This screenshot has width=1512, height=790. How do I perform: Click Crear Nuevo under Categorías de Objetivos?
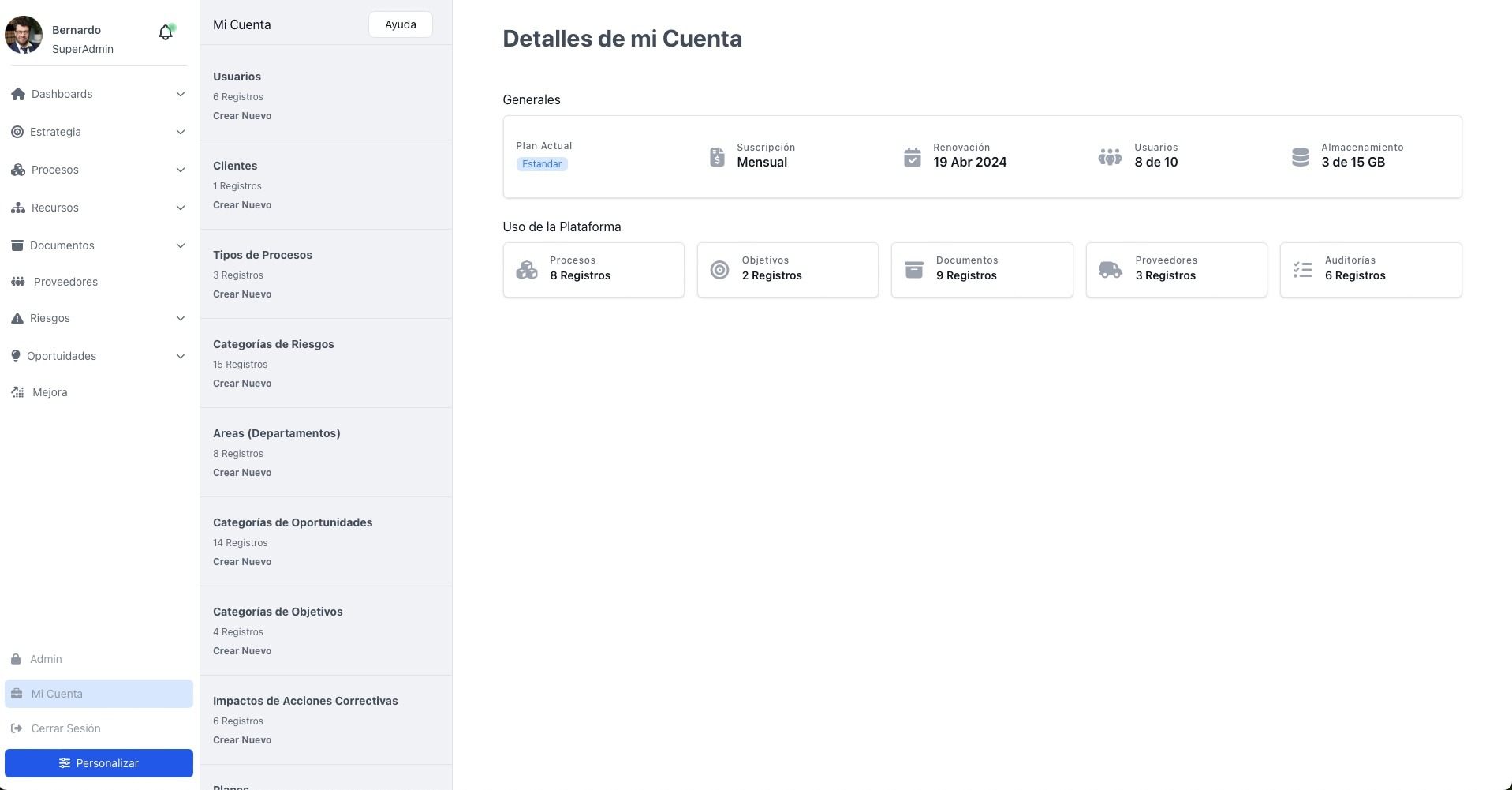coord(242,651)
